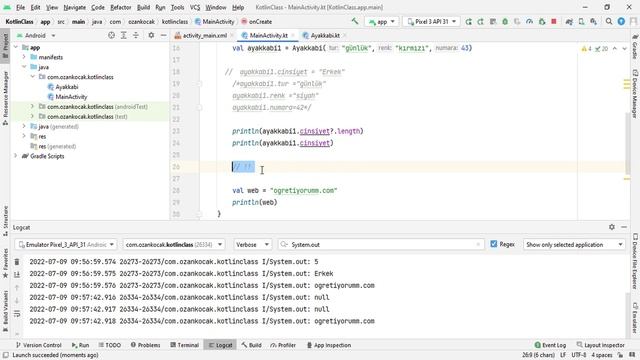Toggle the Structure tool window sidebar button
The width and height of the screenshot is (640, 360).
tap(5, 221)
